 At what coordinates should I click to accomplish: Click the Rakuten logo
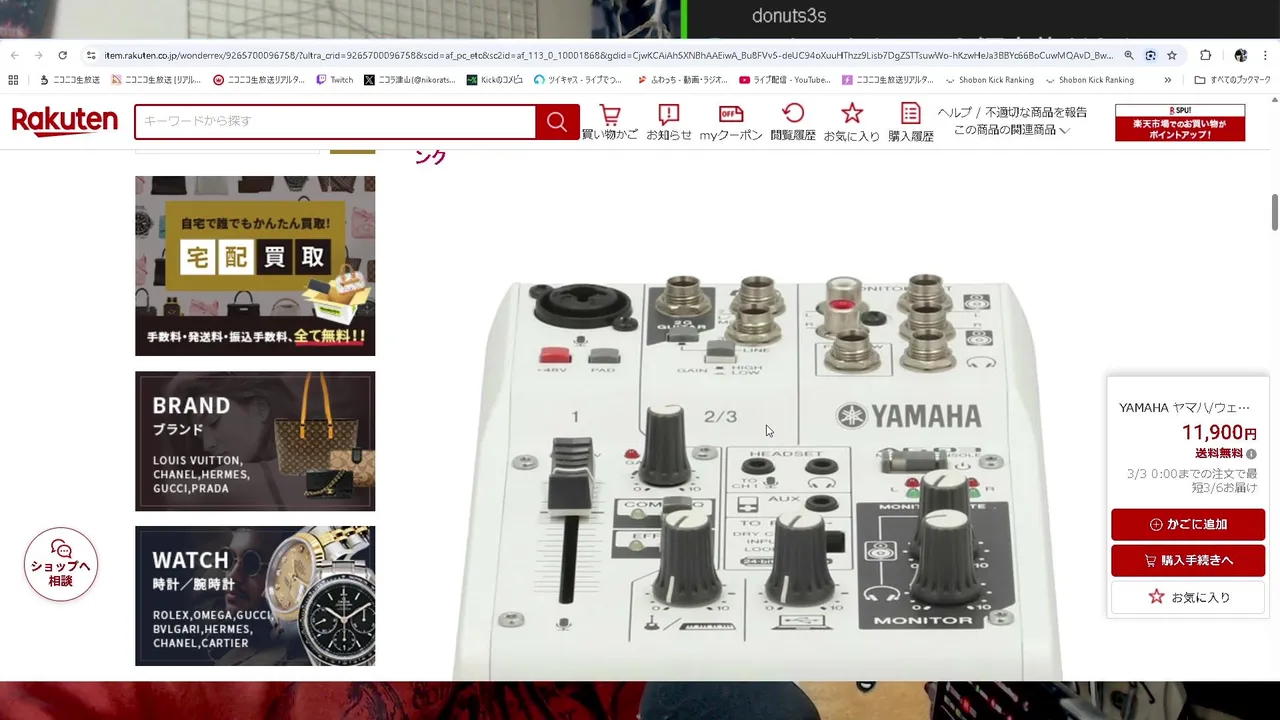[x=65, y=121]
